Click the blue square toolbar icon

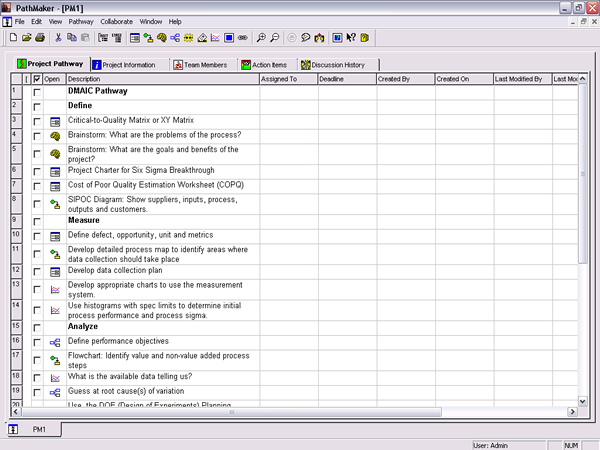click(229, 38)
